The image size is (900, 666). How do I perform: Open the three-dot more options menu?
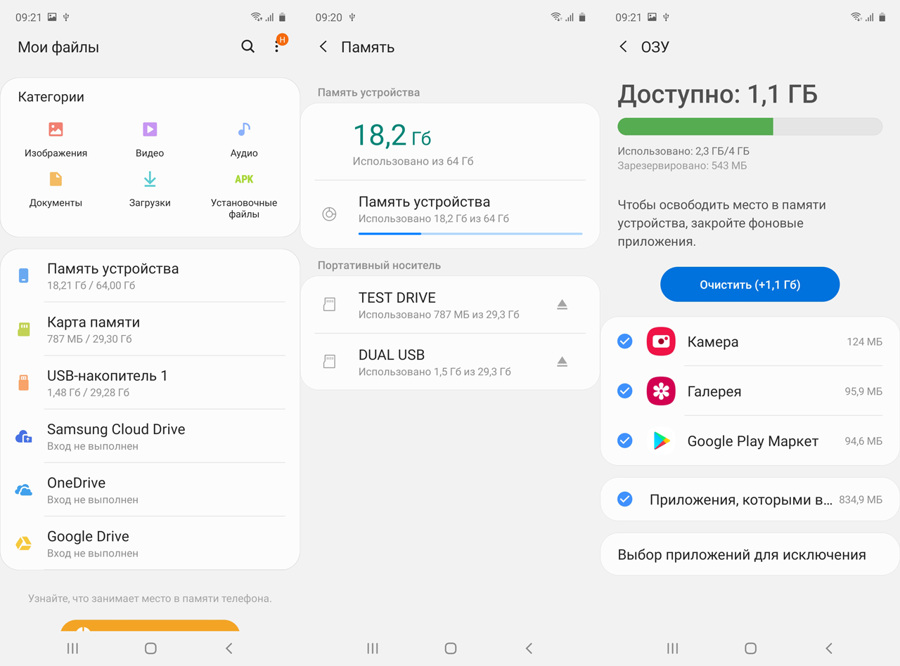click(278, 47)
